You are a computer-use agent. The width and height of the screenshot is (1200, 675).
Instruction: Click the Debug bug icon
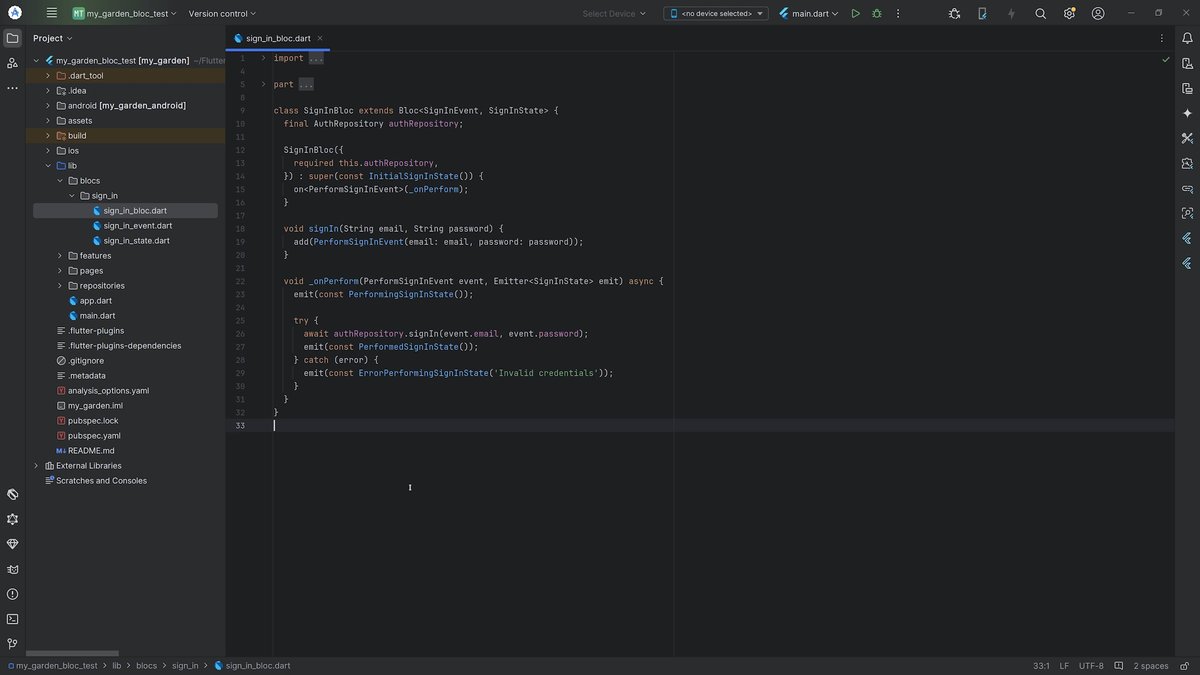coord(877,14)
